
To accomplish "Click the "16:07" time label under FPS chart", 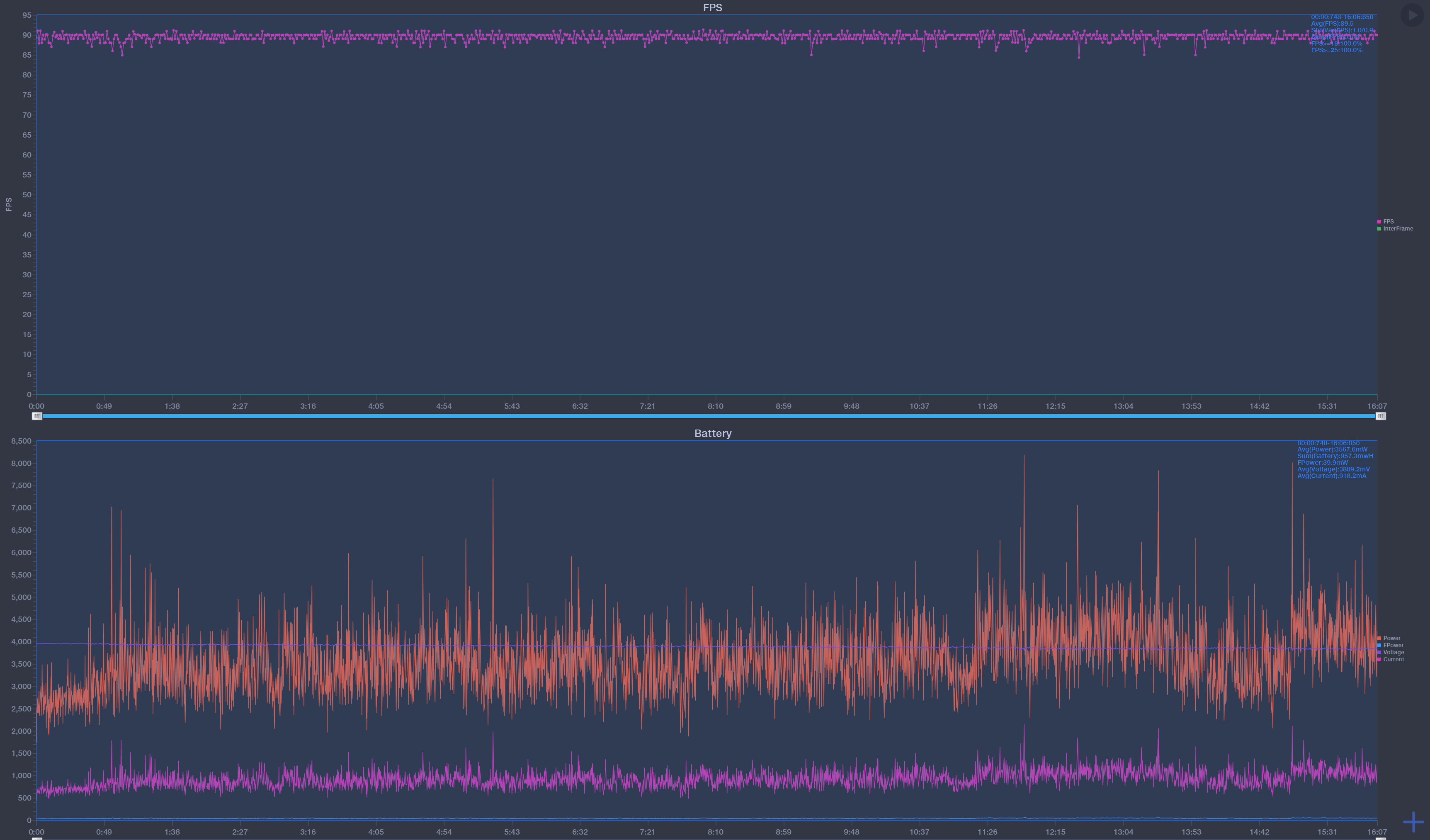I will (x=1377, y=406).
